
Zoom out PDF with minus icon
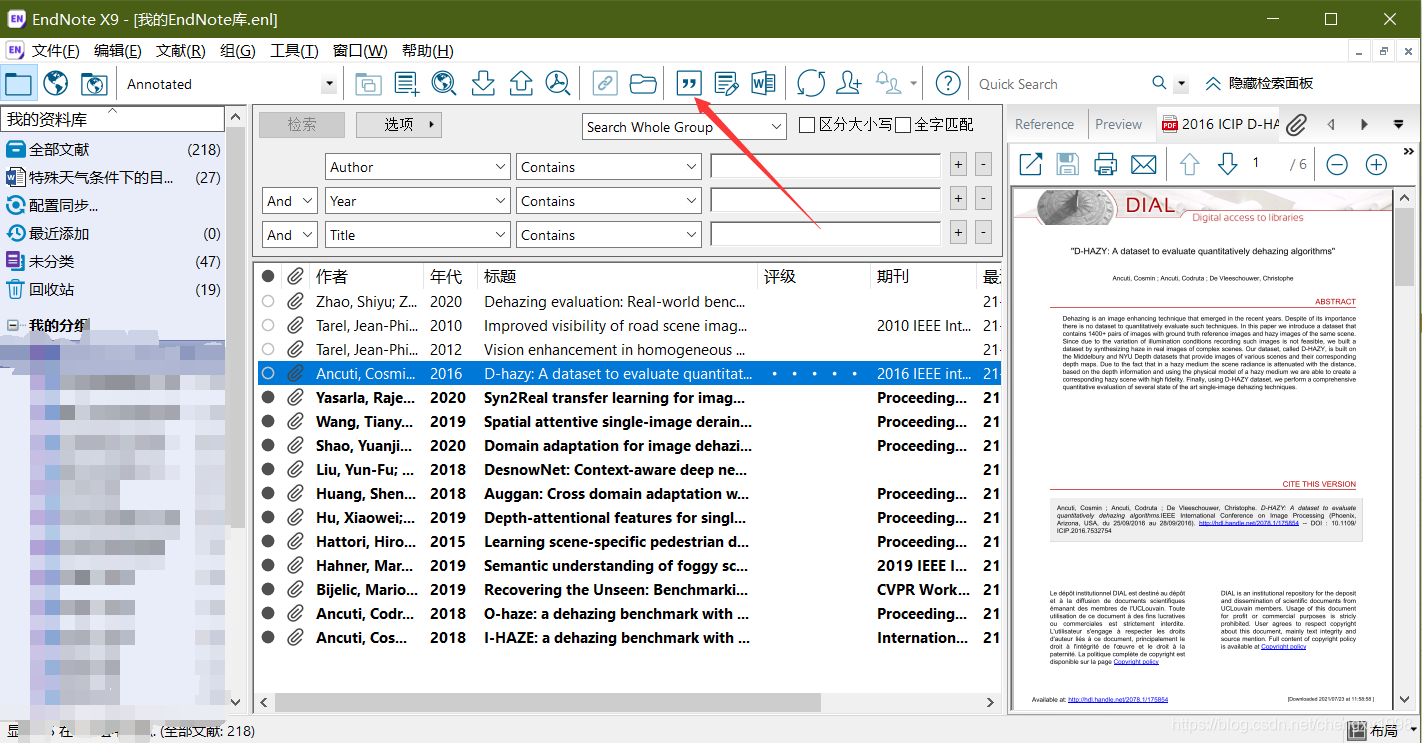[1337, 165]
